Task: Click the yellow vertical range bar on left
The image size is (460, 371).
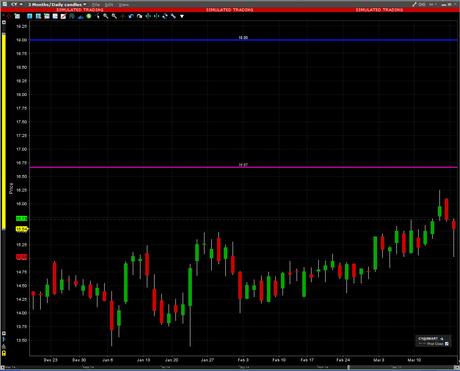Action: (x=4, y=132)
